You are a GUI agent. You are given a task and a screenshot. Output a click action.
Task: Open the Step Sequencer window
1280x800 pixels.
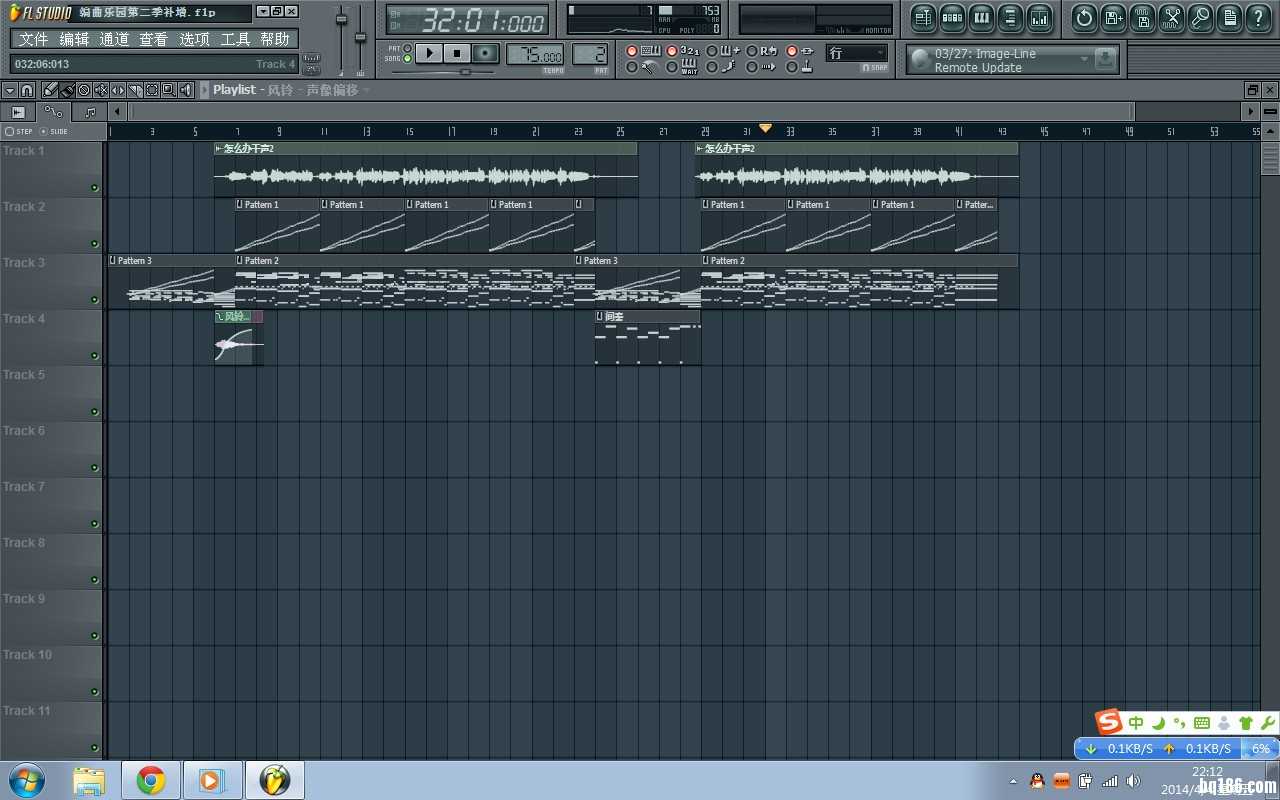(952, 17)
